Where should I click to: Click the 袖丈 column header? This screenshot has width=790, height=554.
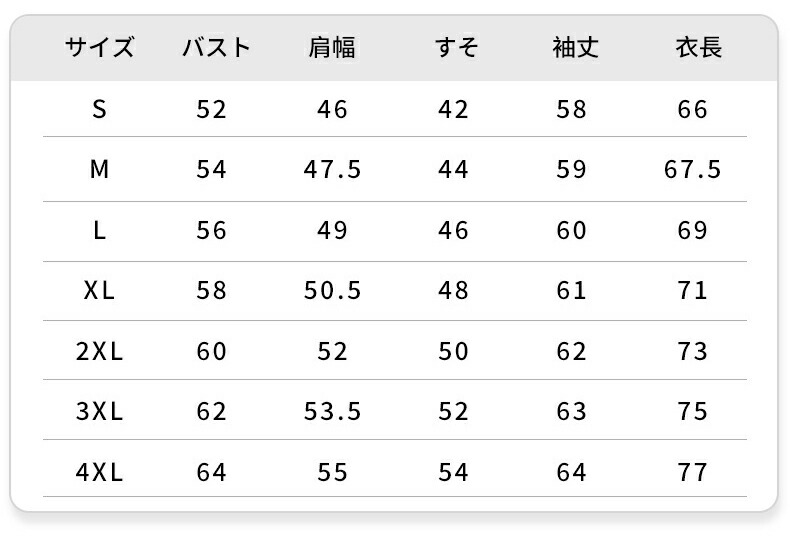(575, 48)
